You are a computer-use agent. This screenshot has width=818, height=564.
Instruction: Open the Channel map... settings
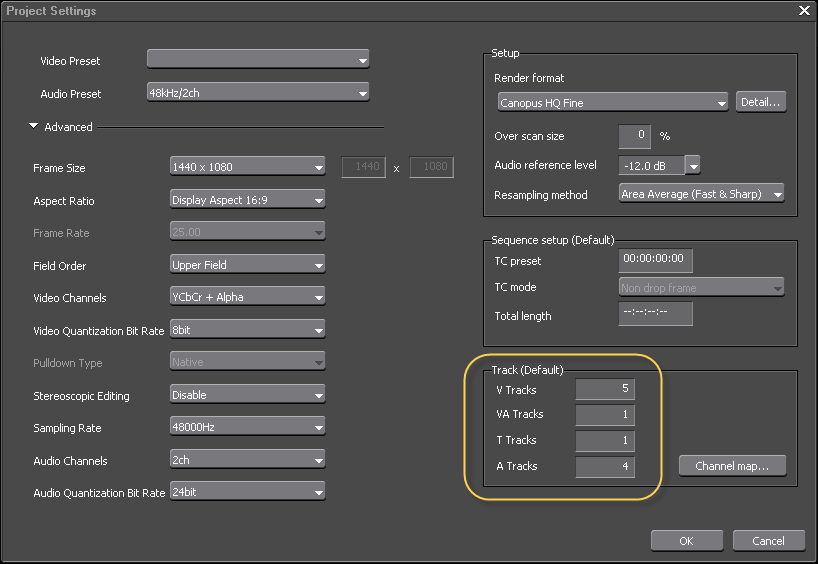732,466
